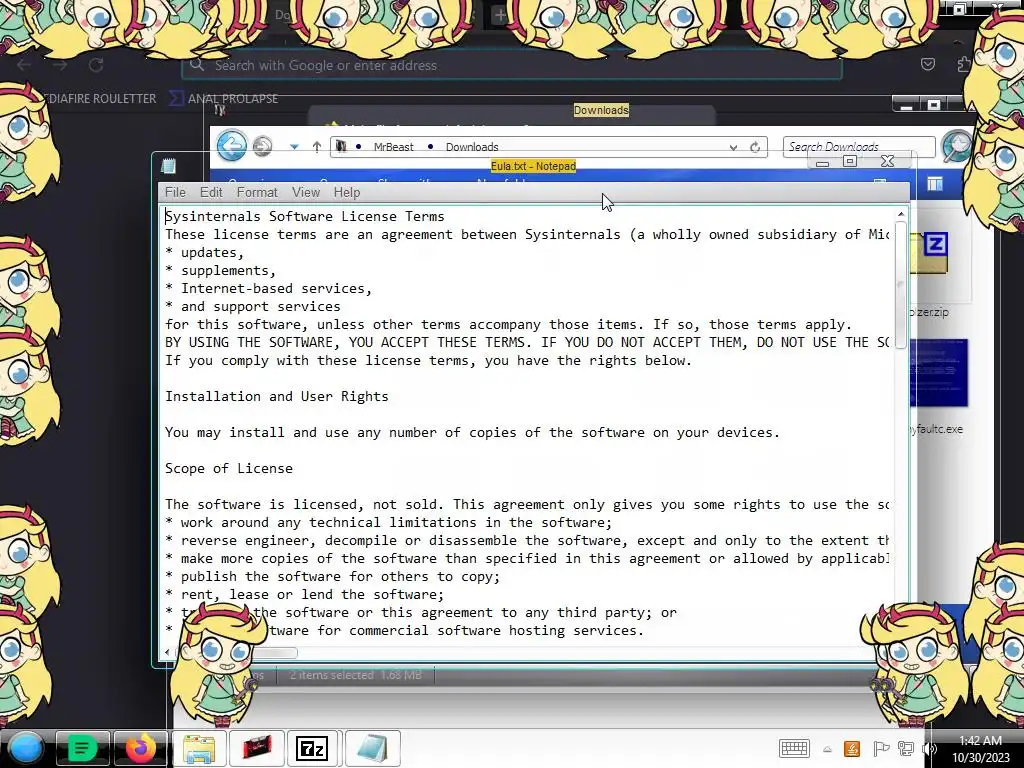1024x768 pixels.
Task: Select the blue-screen exe thumbnail in Explorer
Action: 938,373
